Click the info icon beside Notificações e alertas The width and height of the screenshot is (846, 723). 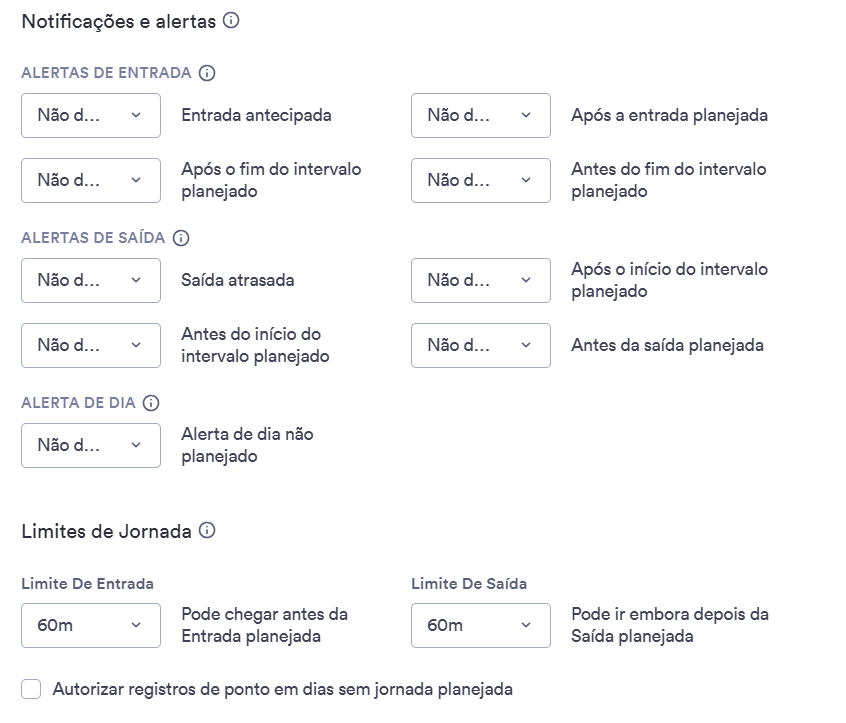(231, 21)
